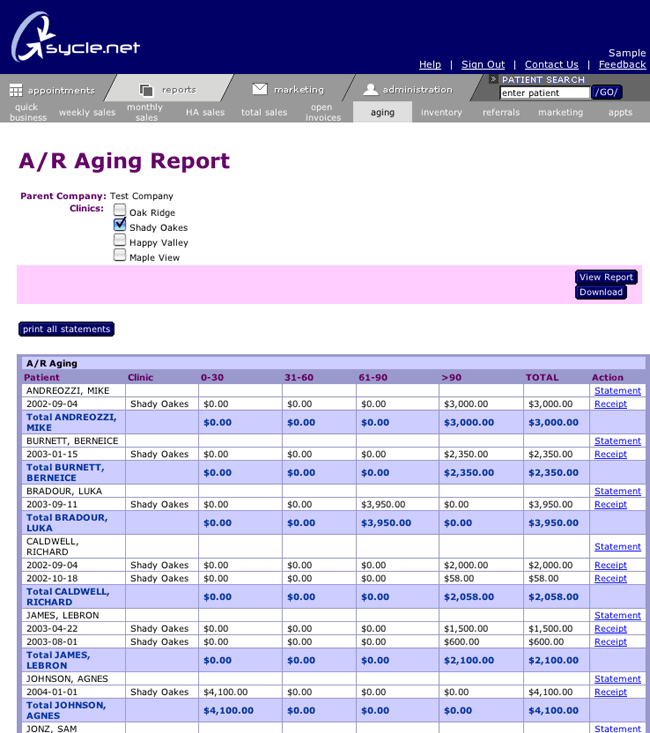This screenshot has height=733, width=650.
Task: Click the administration person icon
Action: (x=370, y=89)
